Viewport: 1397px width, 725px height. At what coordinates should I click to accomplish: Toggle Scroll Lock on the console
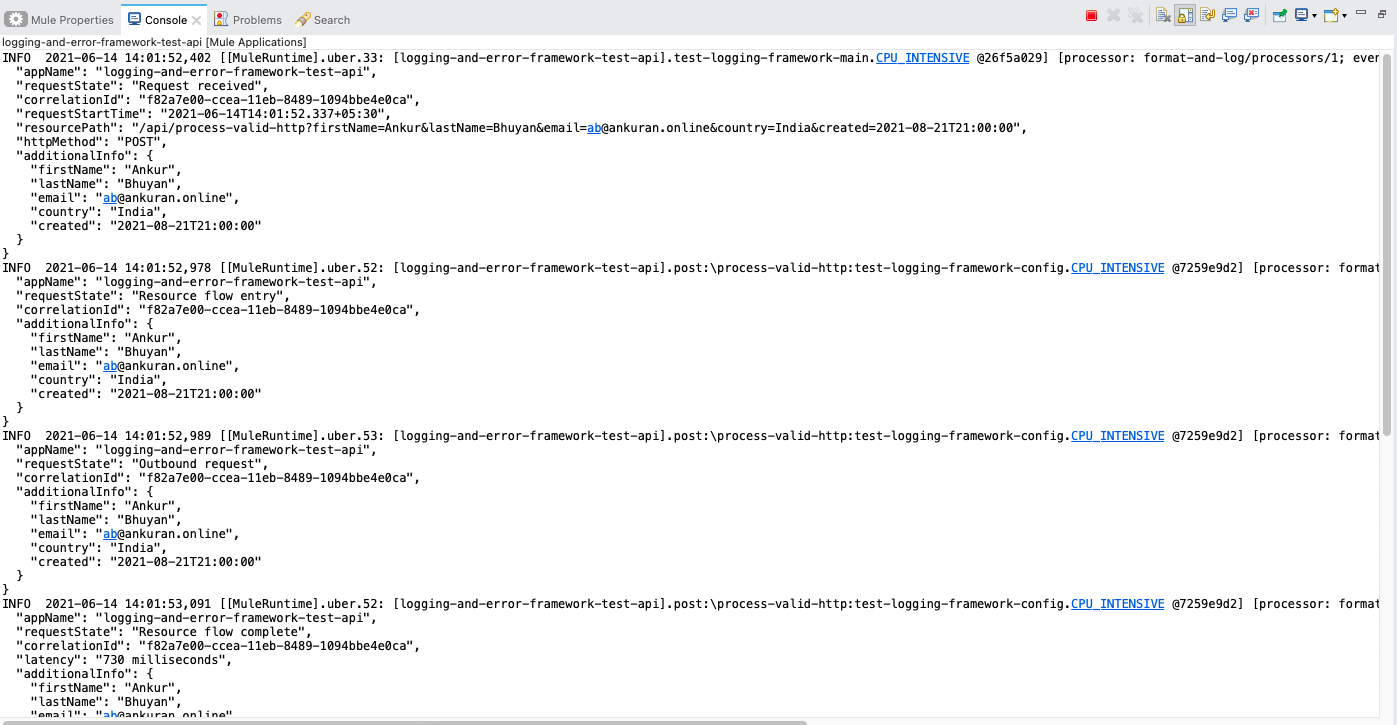tap(1185, 16)
